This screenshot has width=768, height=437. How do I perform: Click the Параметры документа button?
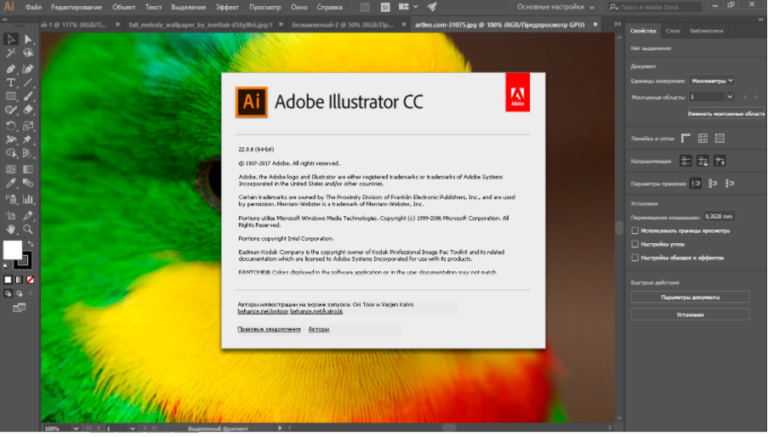(x=690, y=297)
